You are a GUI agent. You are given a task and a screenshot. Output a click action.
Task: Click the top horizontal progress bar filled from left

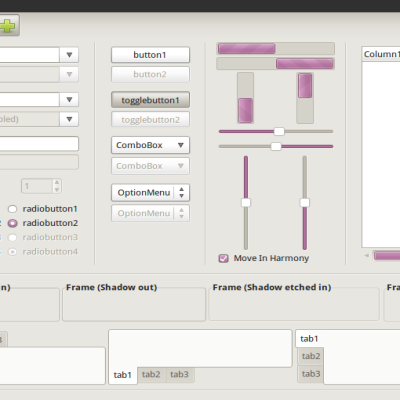(x=275, y=49)
